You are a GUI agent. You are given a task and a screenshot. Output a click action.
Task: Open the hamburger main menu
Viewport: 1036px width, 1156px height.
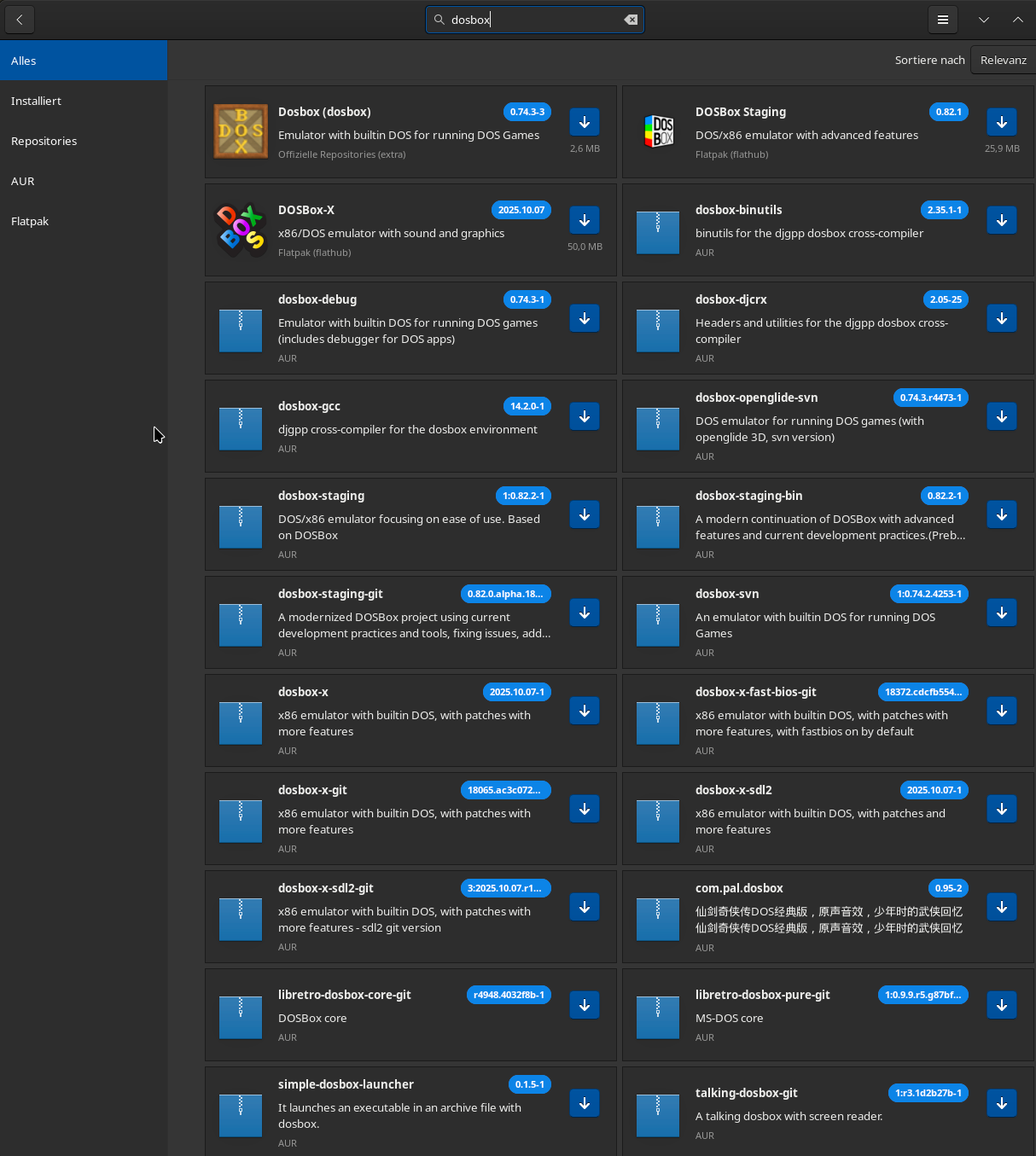[943, 20]
